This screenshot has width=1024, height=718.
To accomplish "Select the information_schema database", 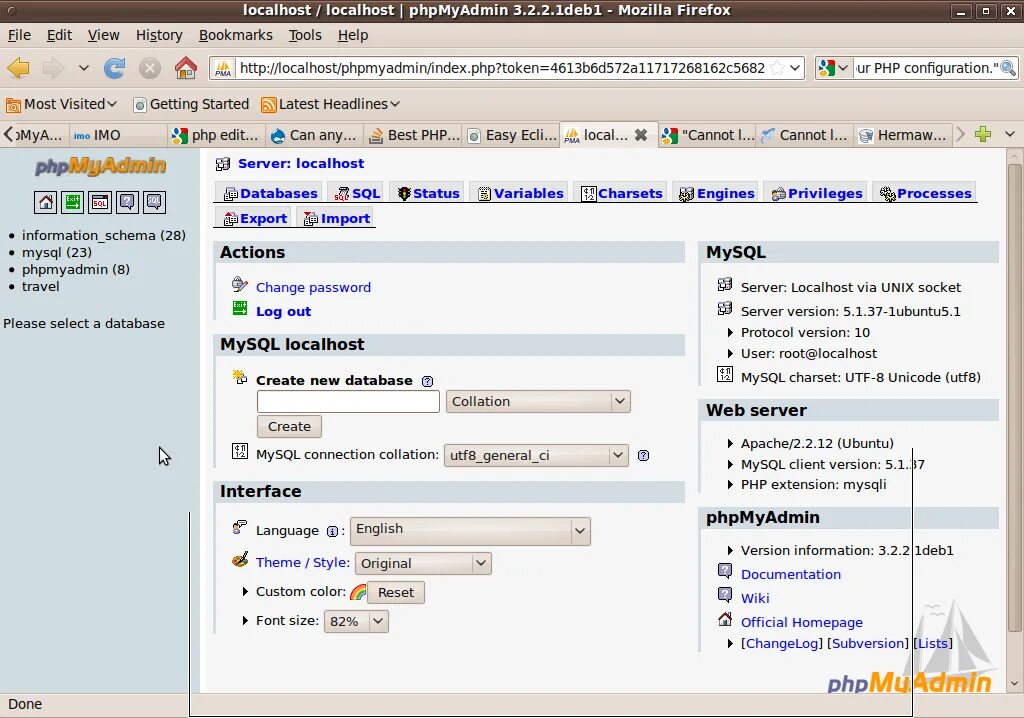I will click(104, 235).
